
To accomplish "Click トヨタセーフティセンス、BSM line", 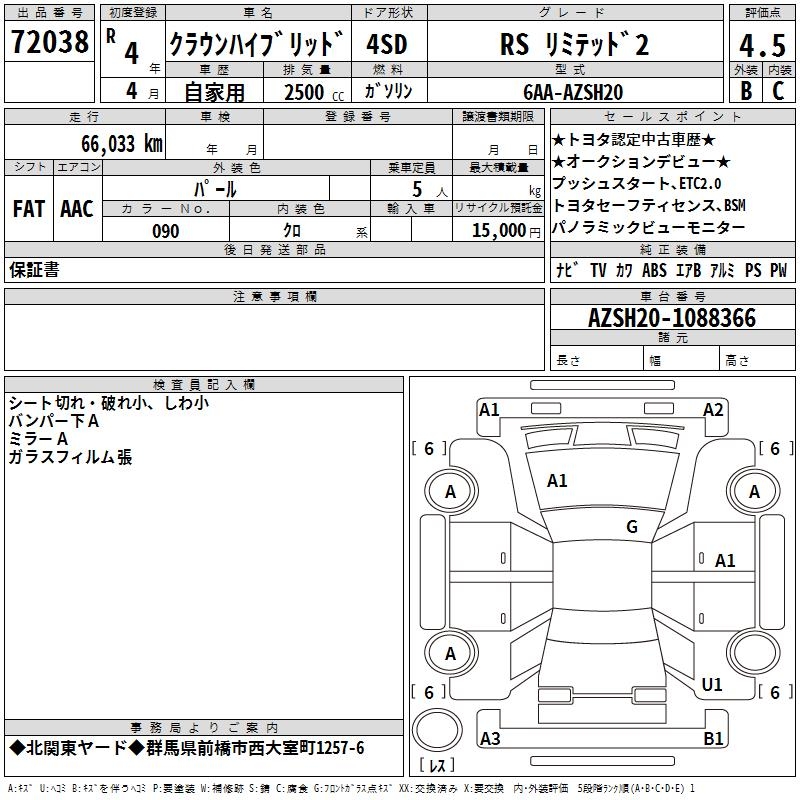I will click(649, 205).
